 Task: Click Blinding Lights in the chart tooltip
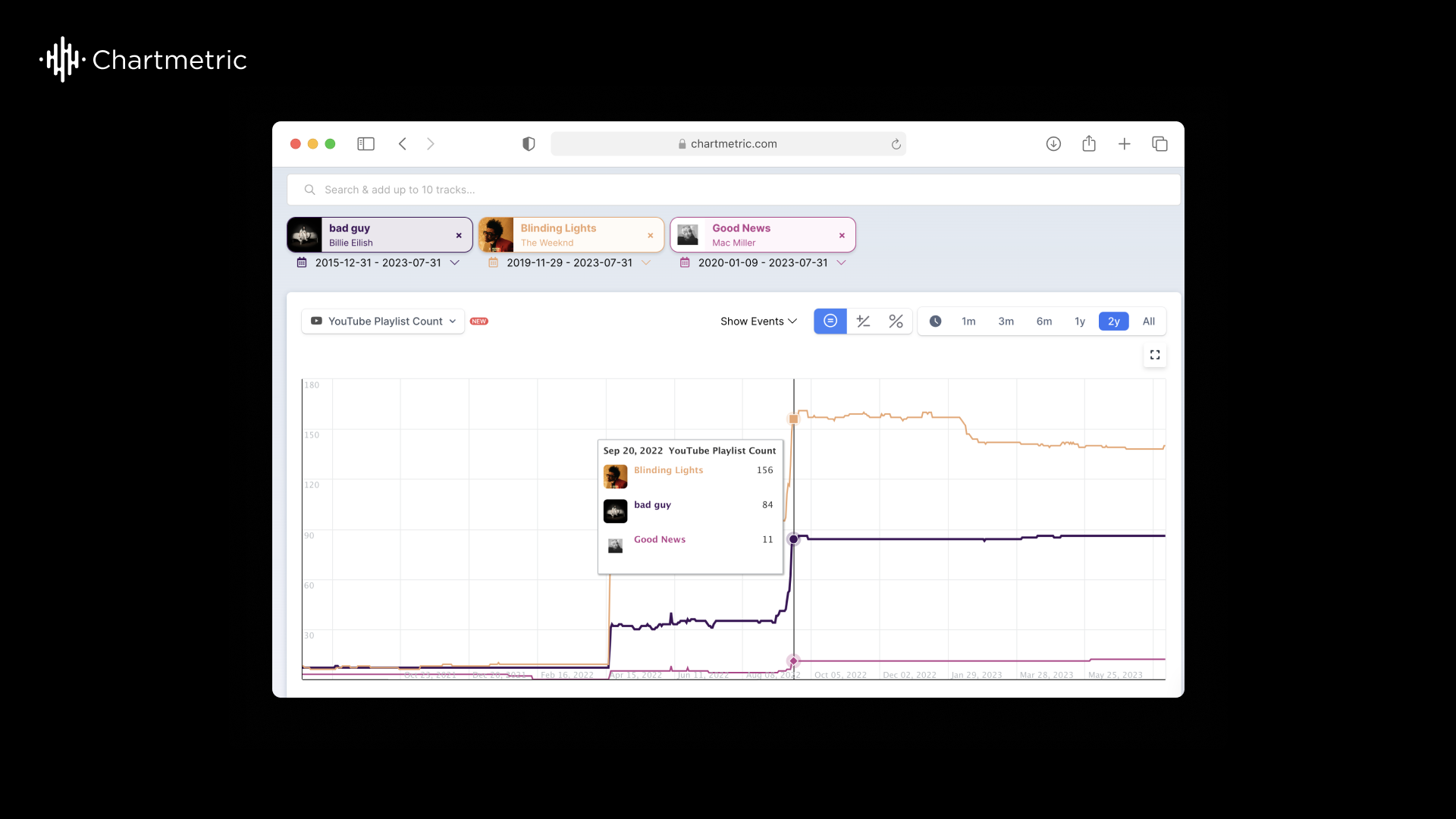point(668,470)
